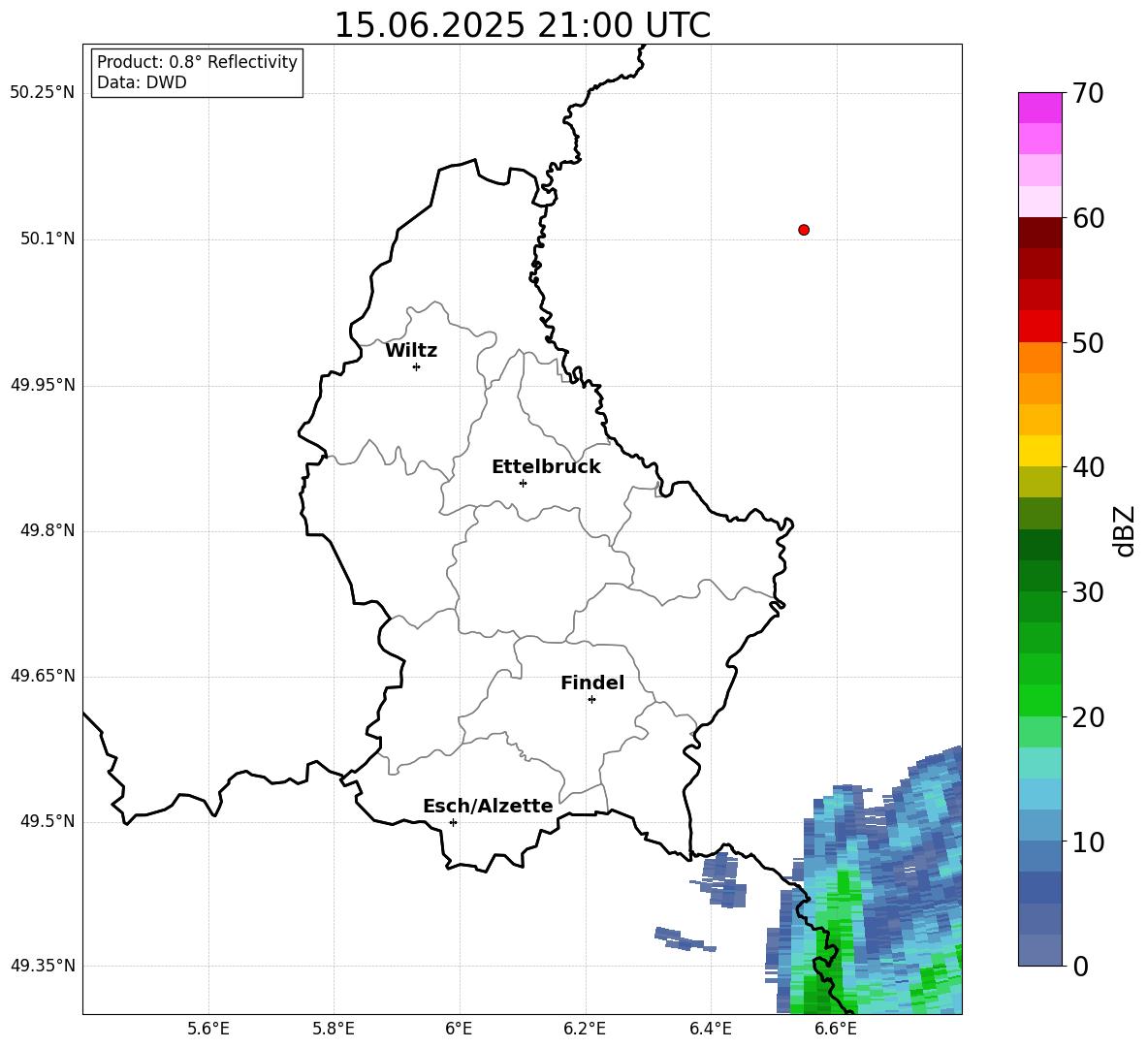Click the orange colorbar segment just above 50

pos(1039,357)
